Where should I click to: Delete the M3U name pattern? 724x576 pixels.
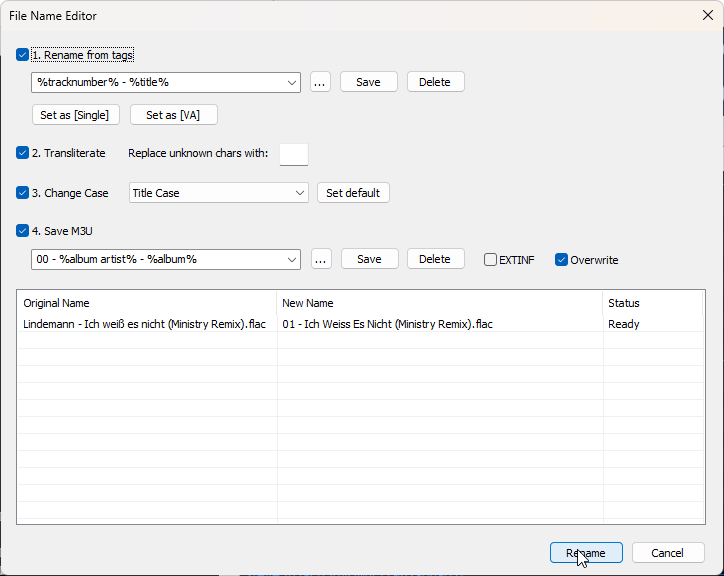click(x=435, y=259)
